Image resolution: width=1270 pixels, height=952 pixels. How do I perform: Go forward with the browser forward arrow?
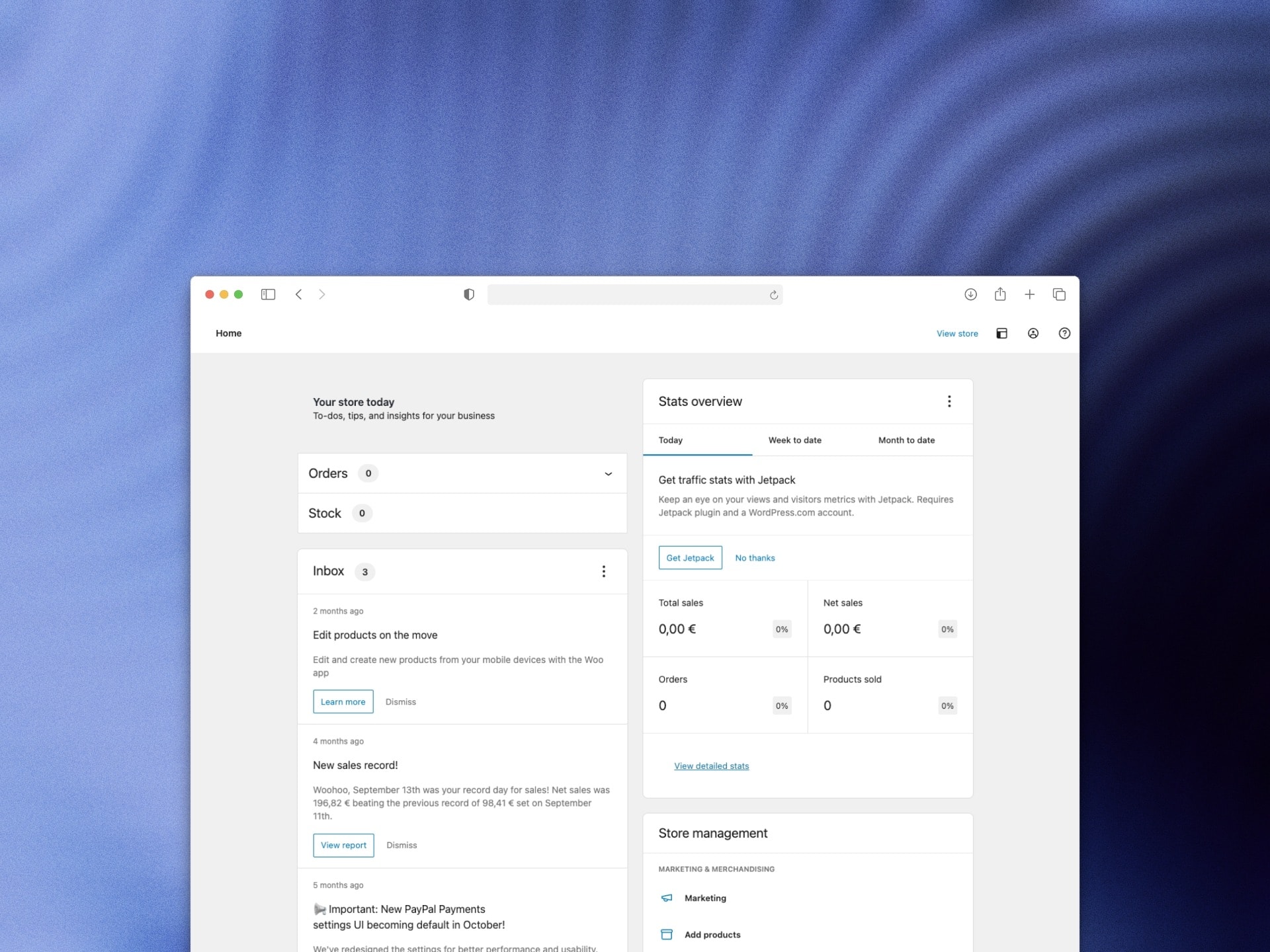pos(322,294)
